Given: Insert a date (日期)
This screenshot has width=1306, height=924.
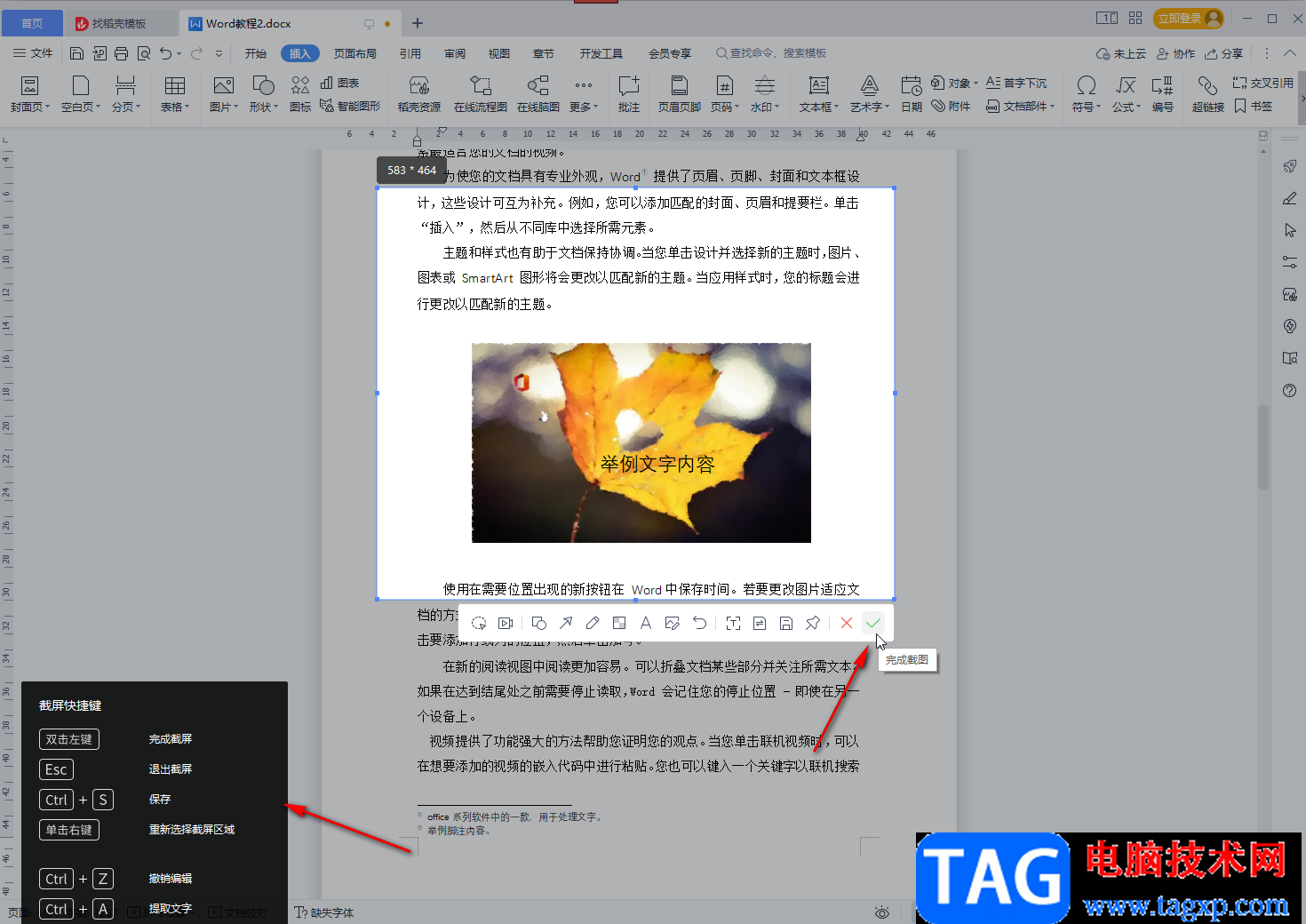Looking at the screenshot, I should [912, 93].
